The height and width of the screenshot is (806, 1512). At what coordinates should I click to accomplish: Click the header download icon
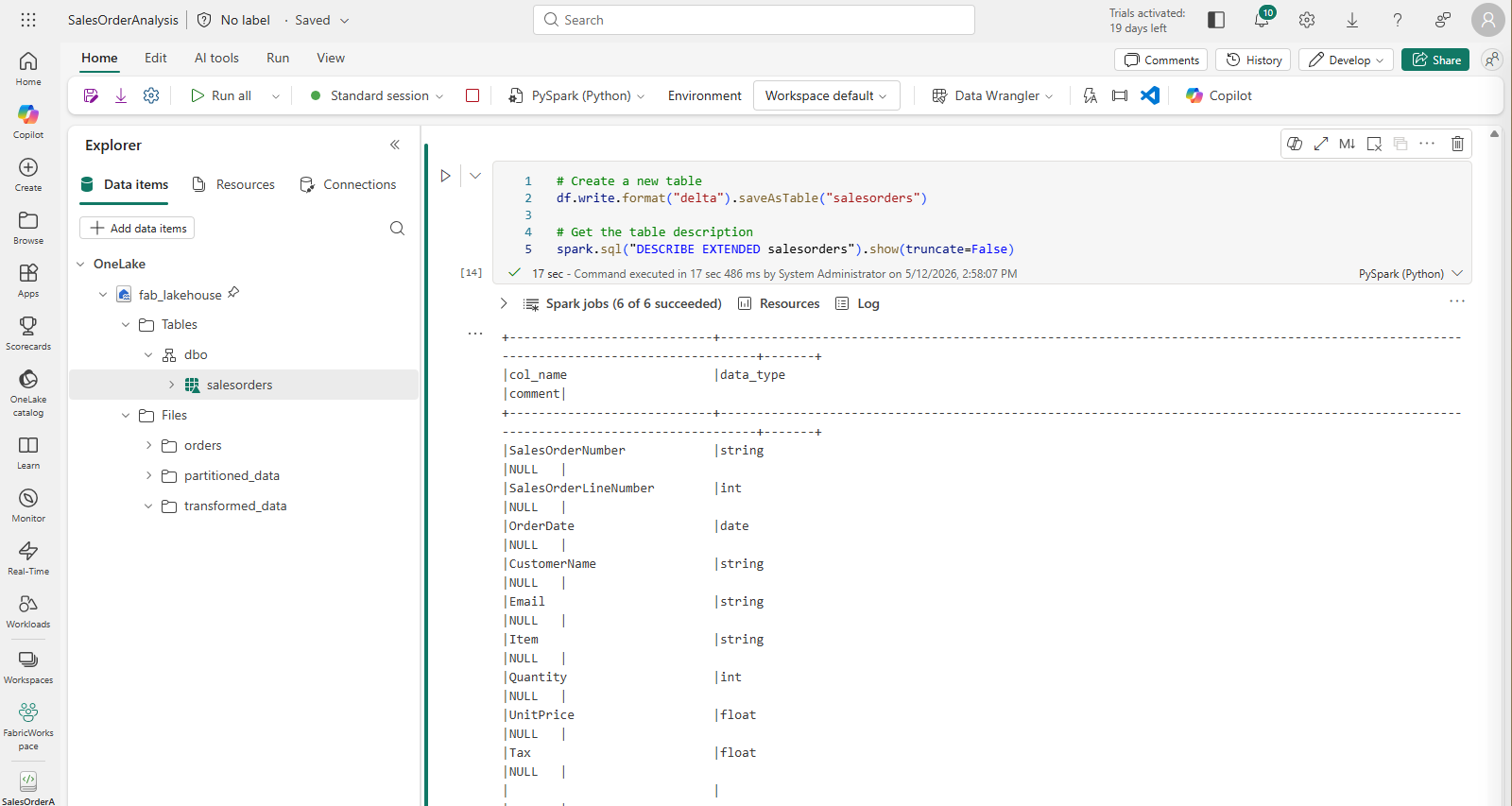point(1352,20)
